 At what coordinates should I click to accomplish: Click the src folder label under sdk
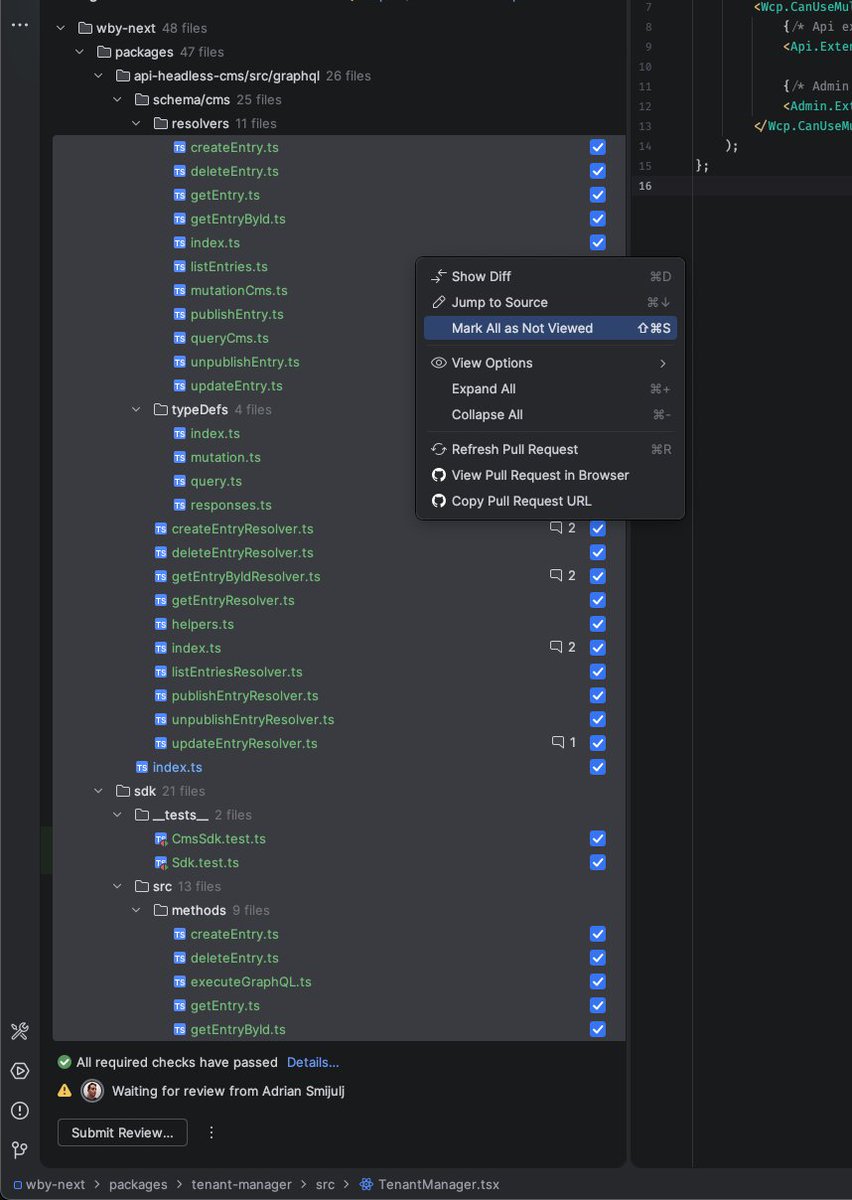point(163,886)
